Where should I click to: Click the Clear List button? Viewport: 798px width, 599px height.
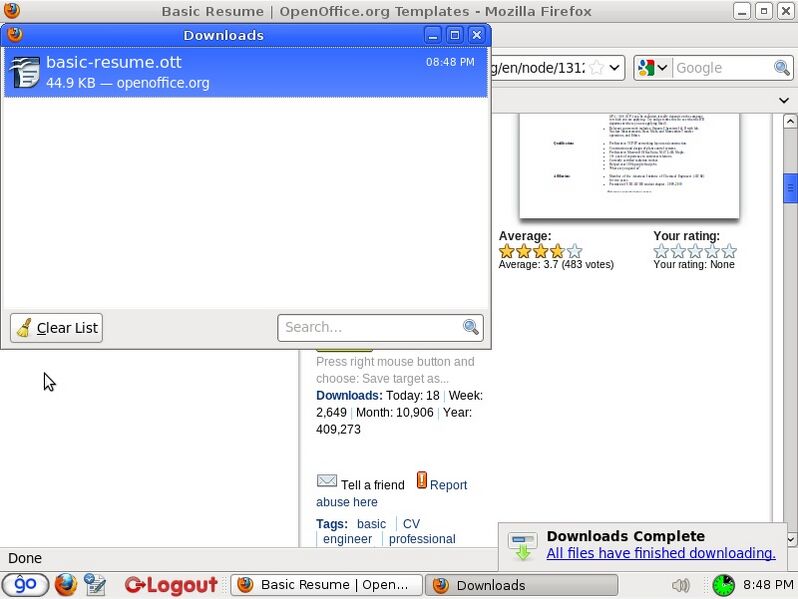(x=56, y=328)
